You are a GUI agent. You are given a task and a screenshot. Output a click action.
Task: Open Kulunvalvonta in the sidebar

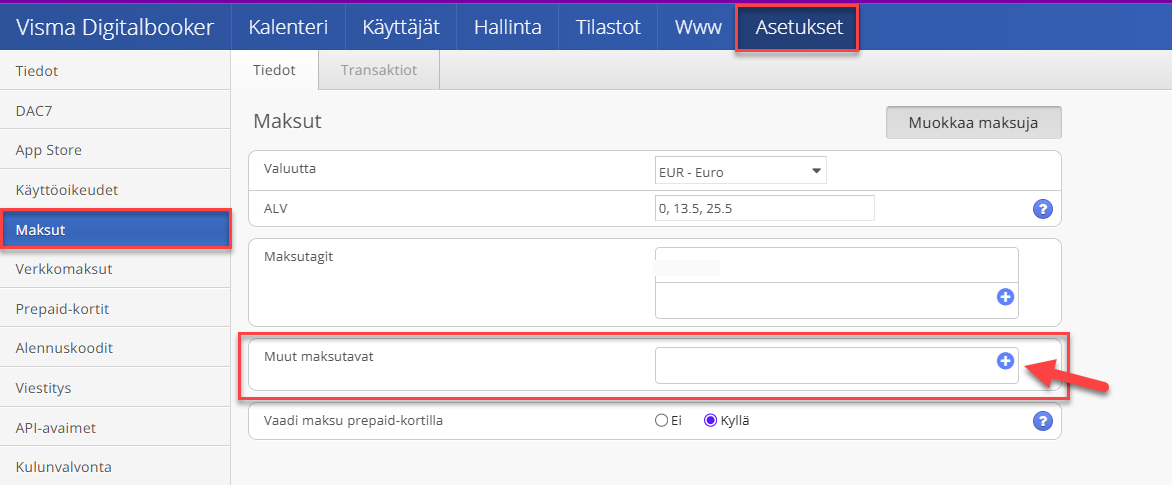coord(115,467)
